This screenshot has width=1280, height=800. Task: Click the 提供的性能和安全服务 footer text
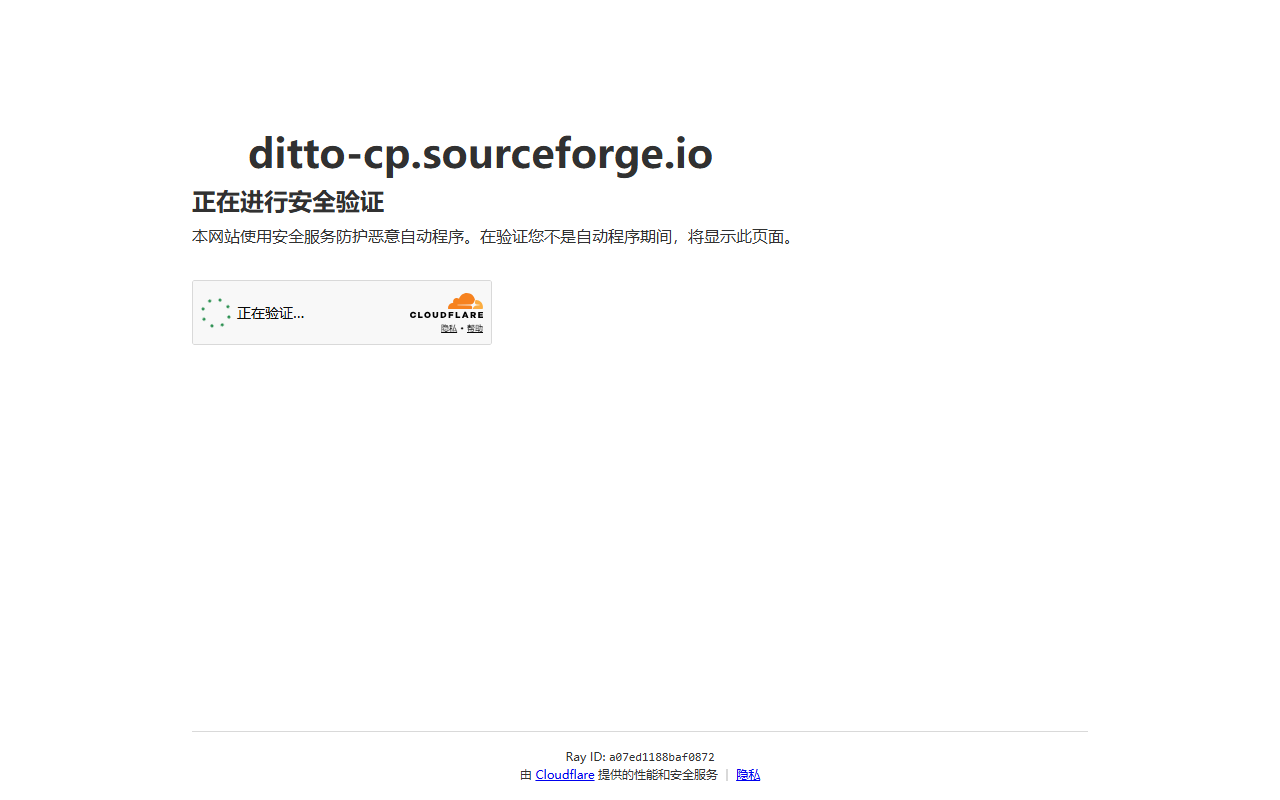[x=658, y=775]
